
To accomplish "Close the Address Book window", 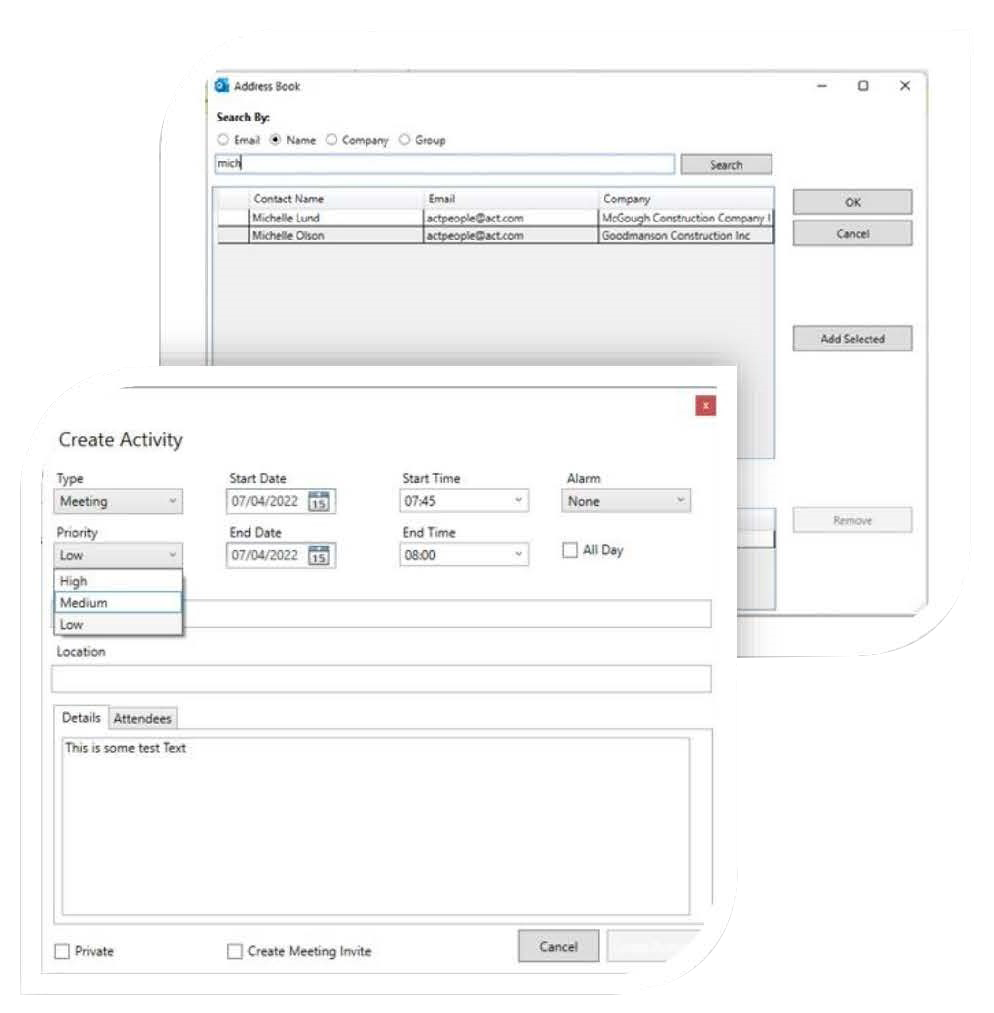I will [905, 85].
